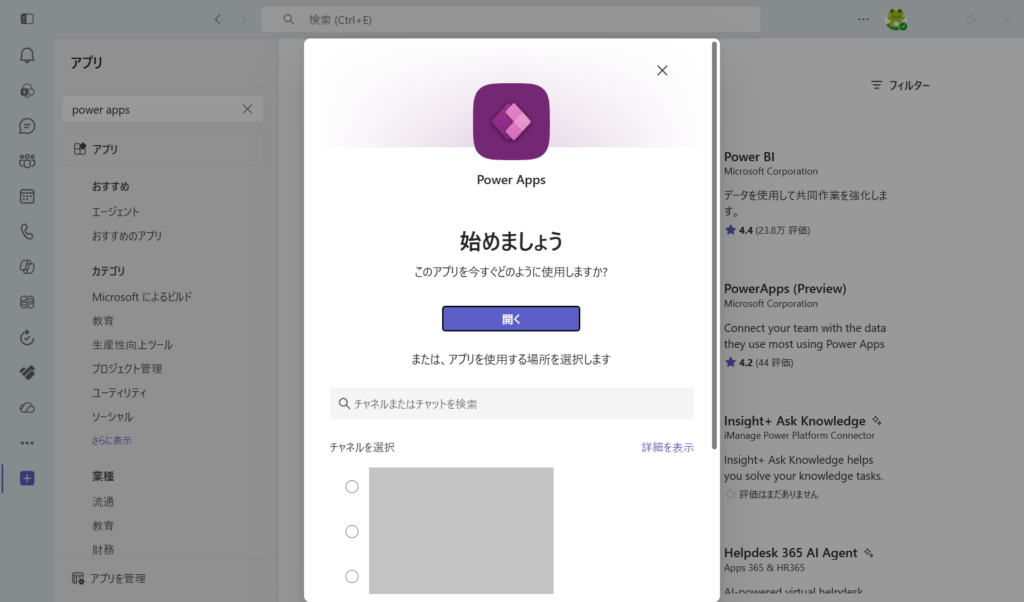Open the Insight+ Ask Knowledge app result
This screenshot has width=1024, height=602.
click(794, 421)
